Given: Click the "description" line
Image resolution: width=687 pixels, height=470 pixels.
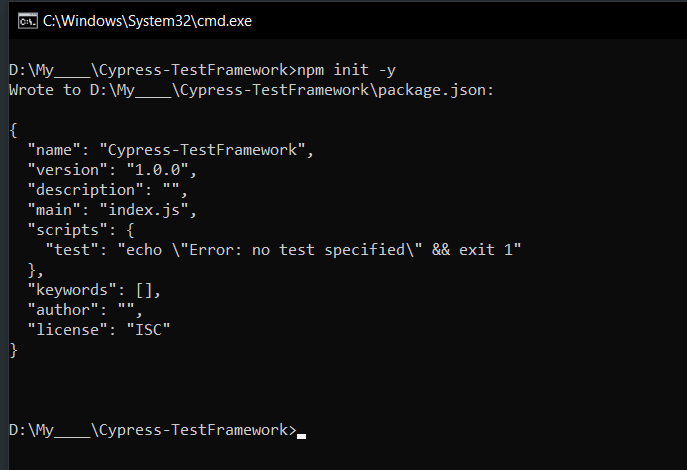Looking at the screenshot, I should [x=108, y=190].
